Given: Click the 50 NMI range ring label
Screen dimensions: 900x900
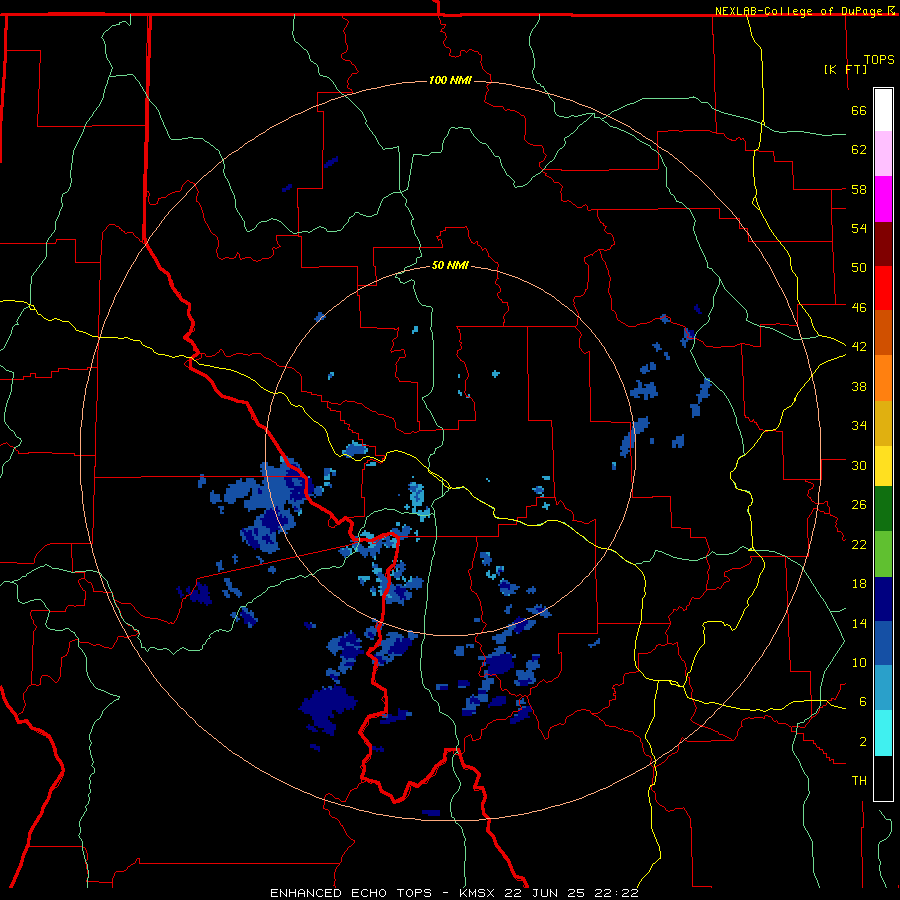Looking at the screenshot, I should coord(450,265).
